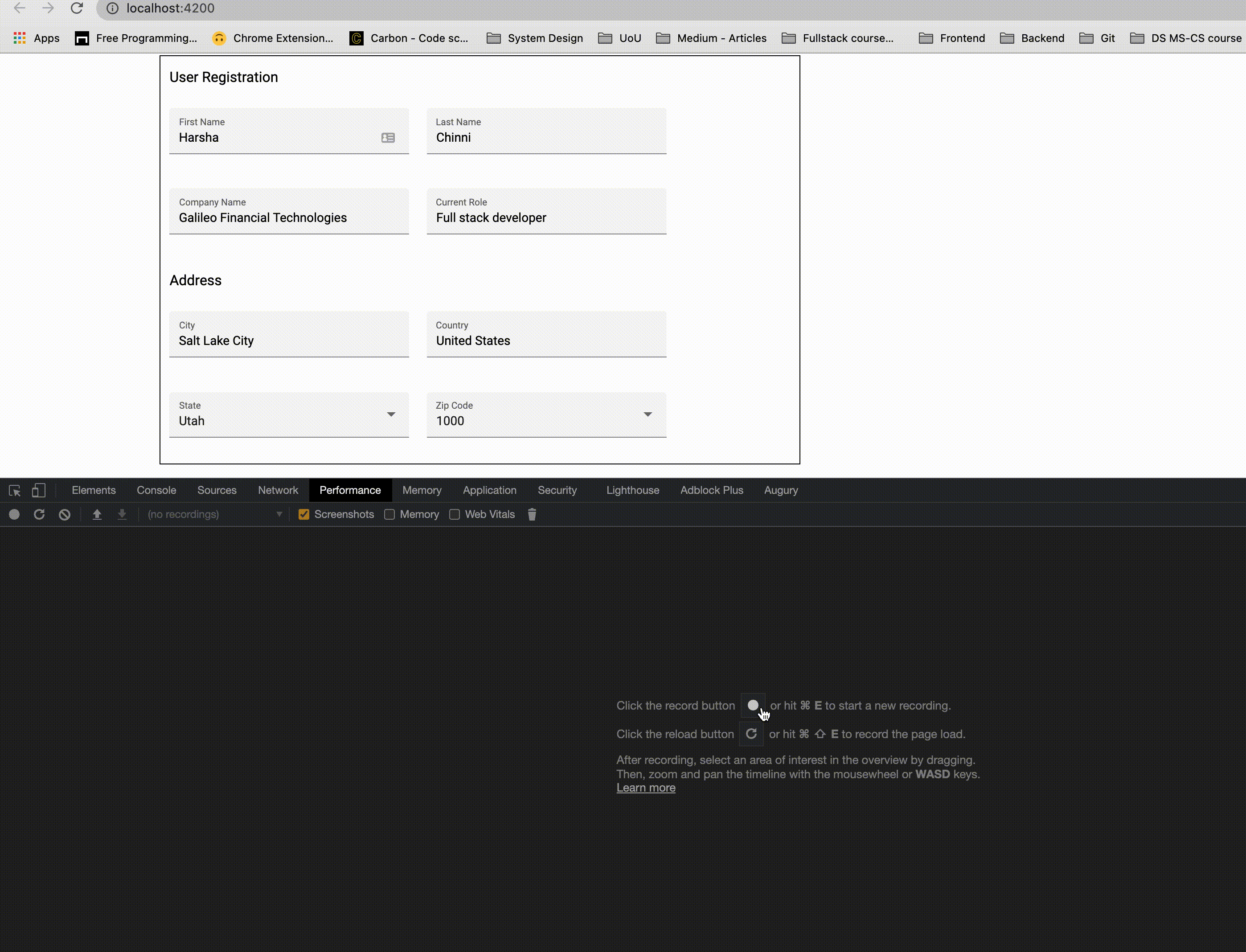Expand the Zip Code dropdown showing 1000
Viewport: 1246px width, 952px height.
coord(546,415)
